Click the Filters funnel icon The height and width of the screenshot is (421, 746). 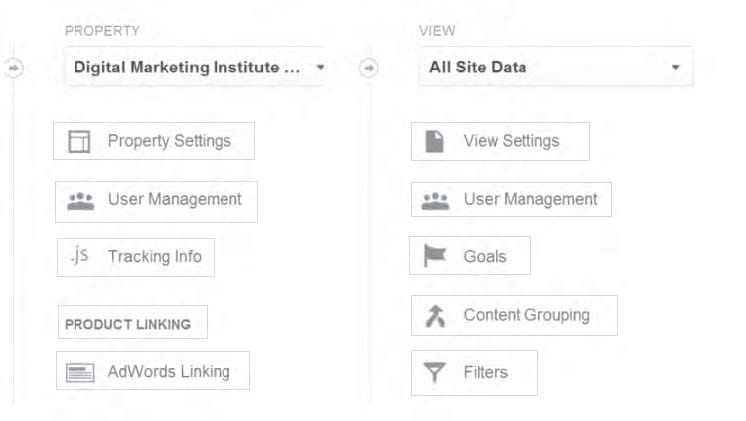tap(434, 372)
